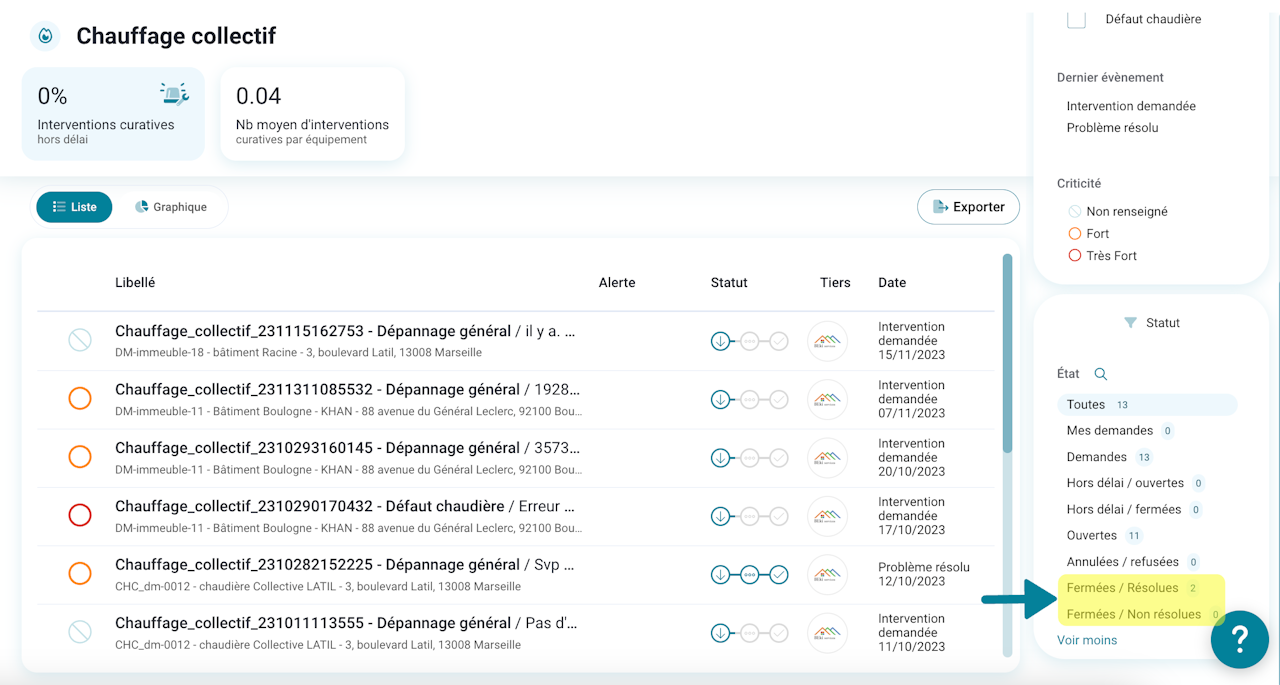Collapse the state list with Voir moins
The image size is (1280, 685).
[x=1086, y=640]
